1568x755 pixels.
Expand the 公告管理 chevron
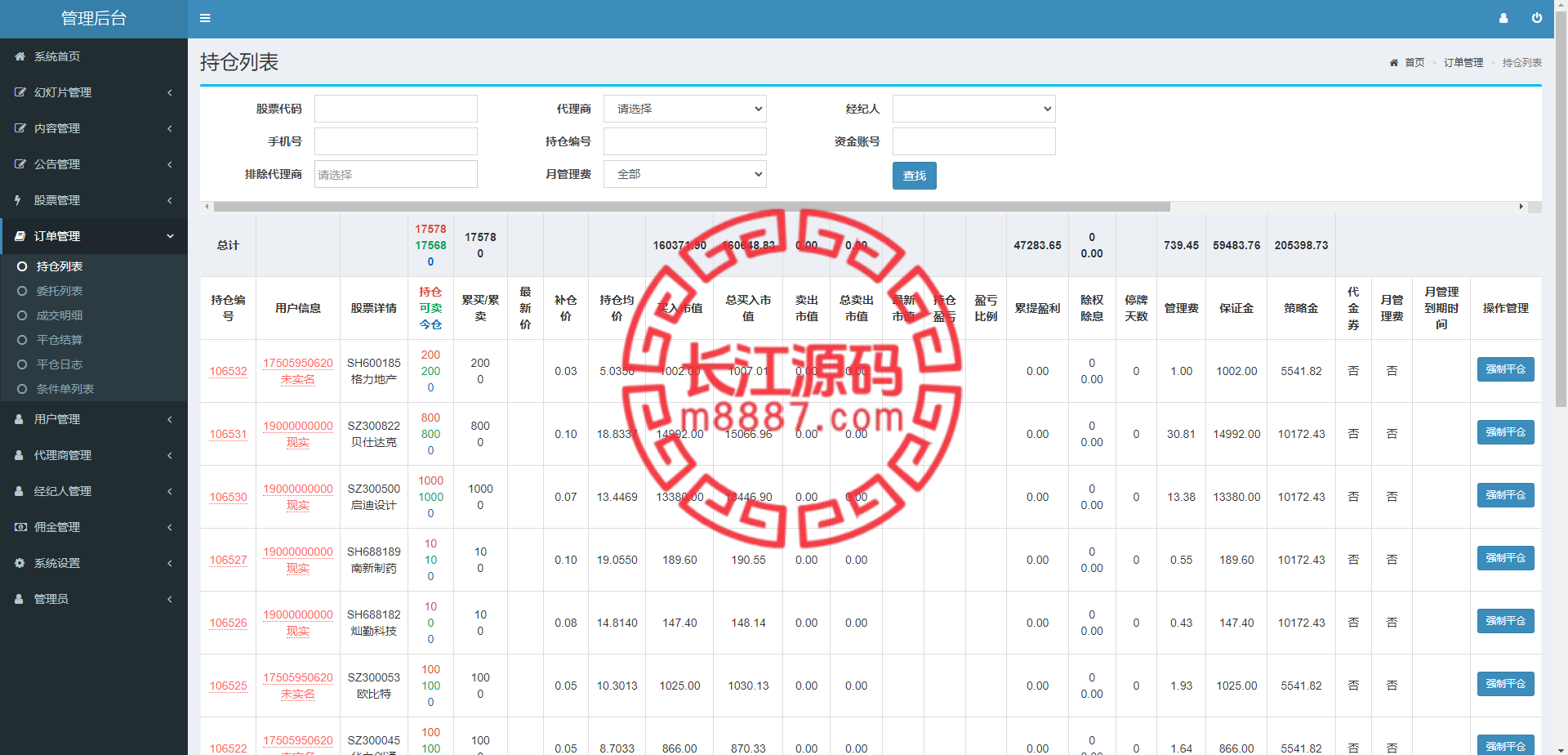[x=170, y=164]
